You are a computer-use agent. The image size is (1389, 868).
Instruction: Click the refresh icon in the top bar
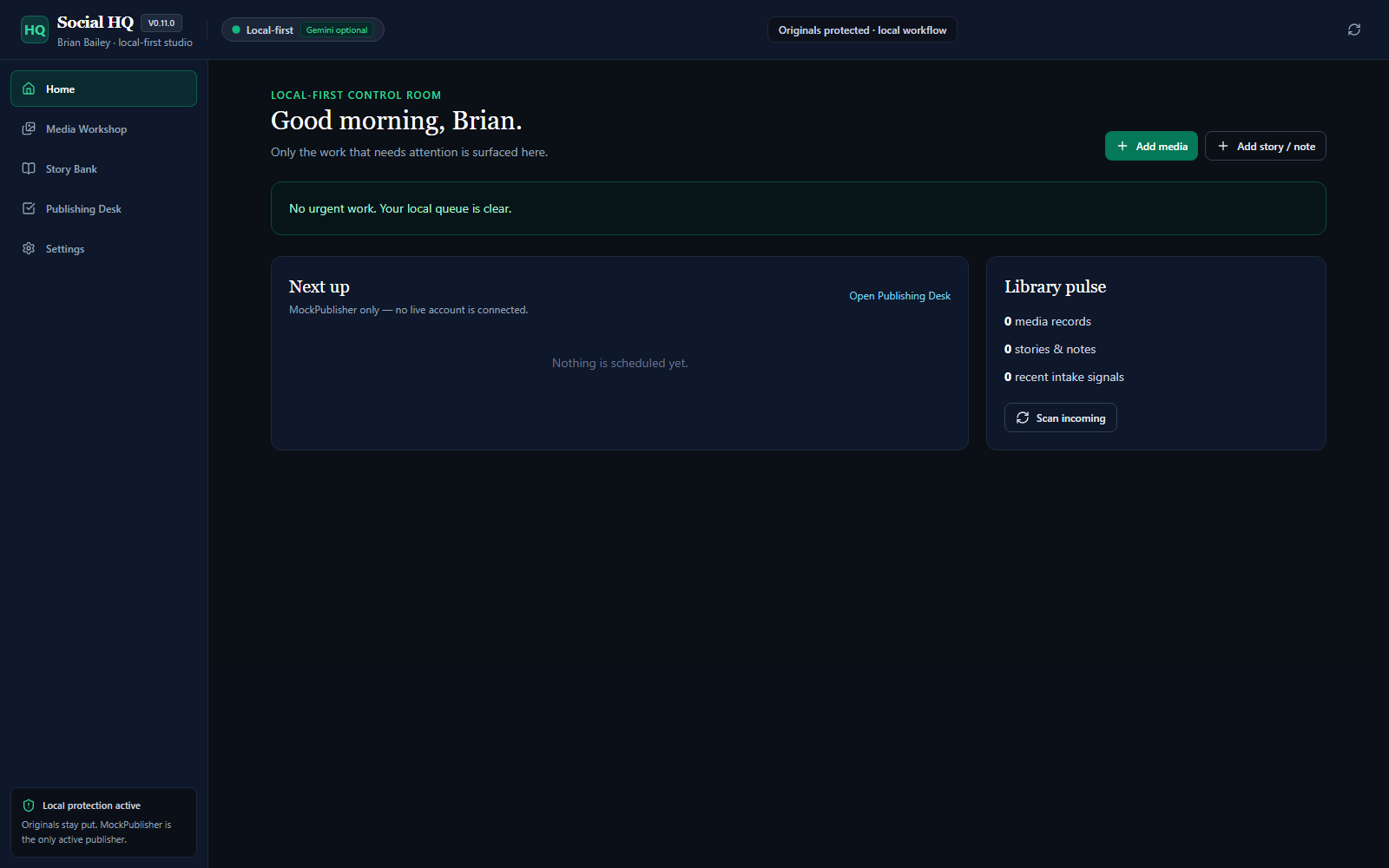pyautogui.click(x=1354, y=30)
